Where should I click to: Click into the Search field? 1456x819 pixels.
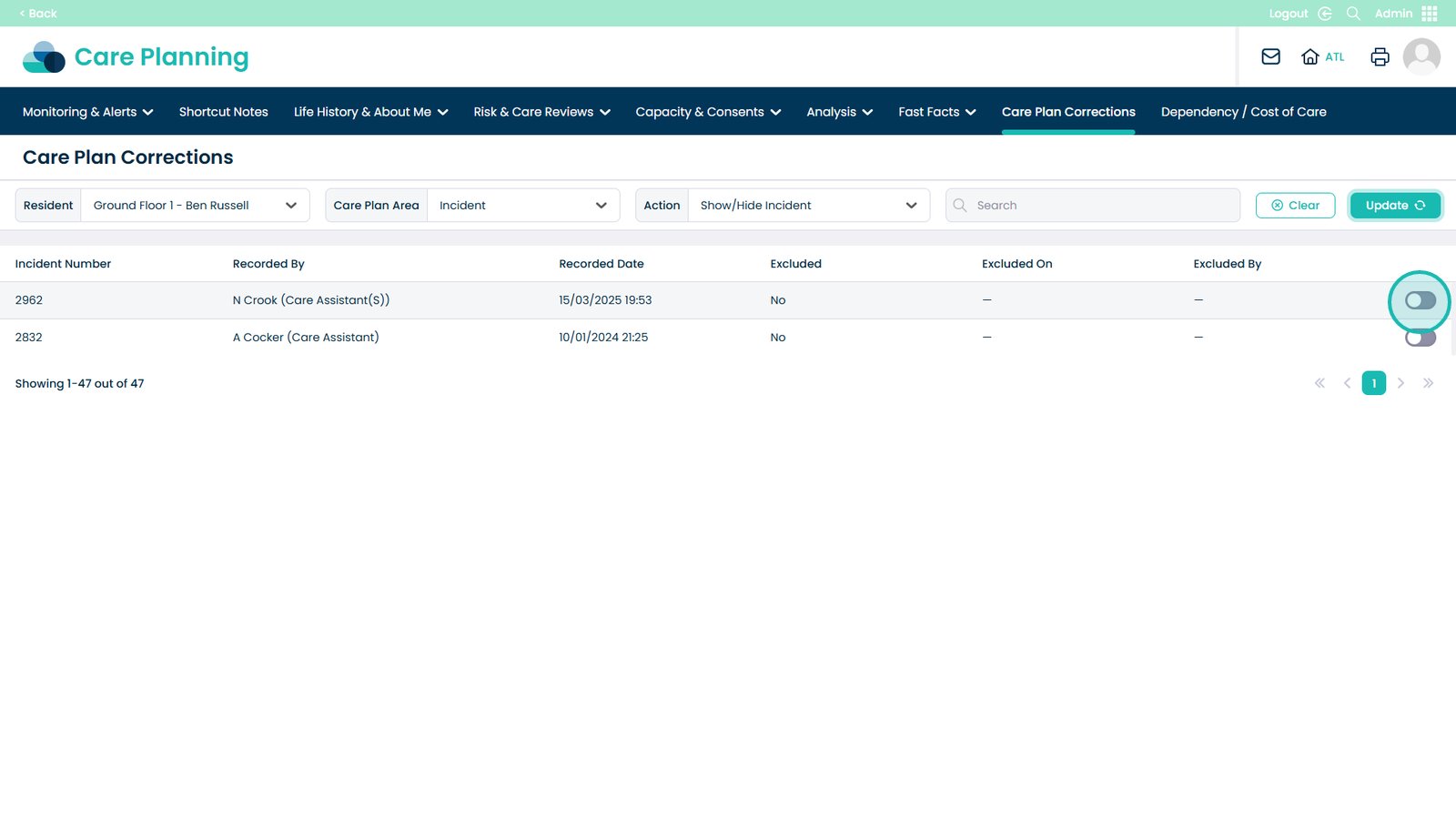tap(1101, 206)
